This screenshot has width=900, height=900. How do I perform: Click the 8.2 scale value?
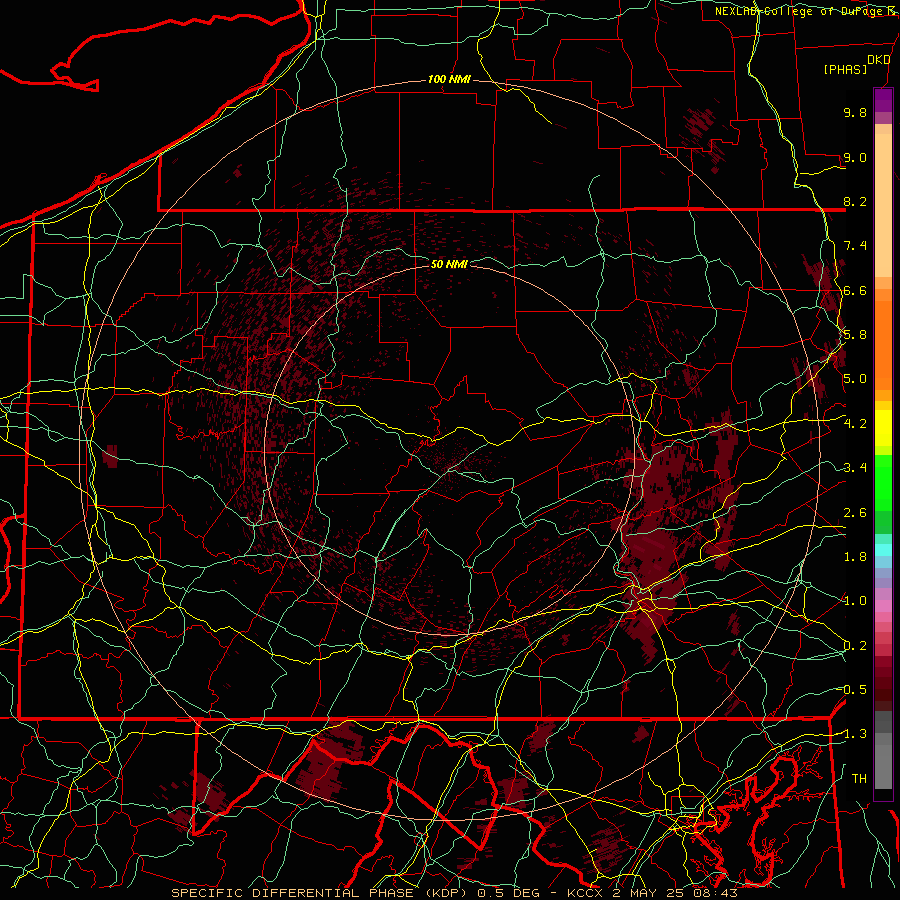click(x=855, y=201)
